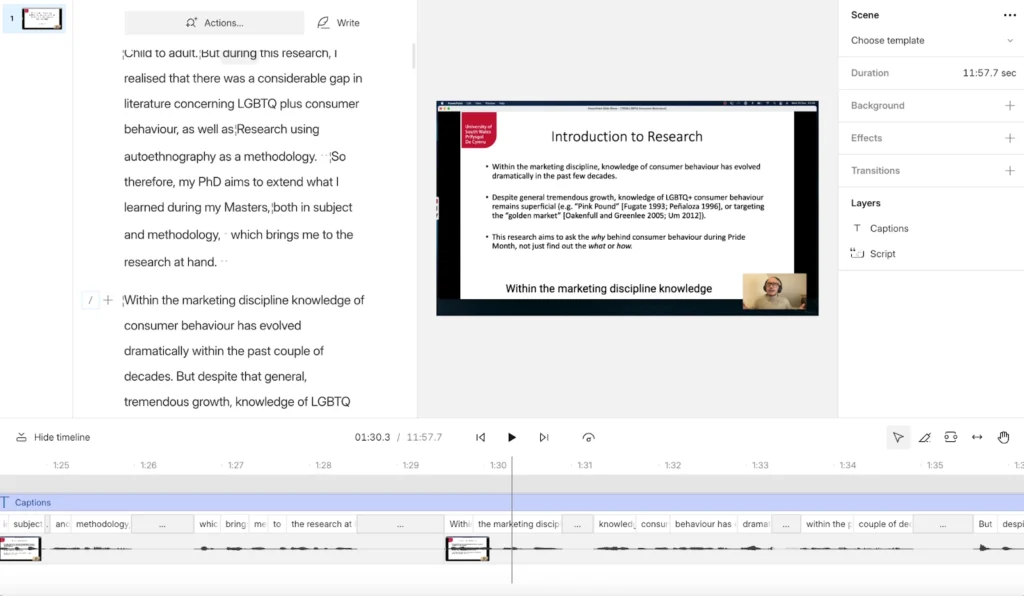Skip back to the previous segment
The width and height of the screenshot is (1024, 596).
(480, 437)
